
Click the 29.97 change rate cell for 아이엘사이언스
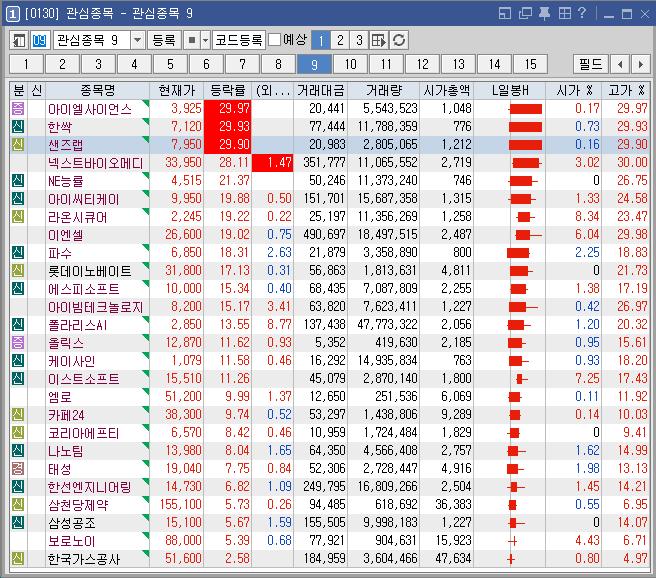tap(228, 109)
